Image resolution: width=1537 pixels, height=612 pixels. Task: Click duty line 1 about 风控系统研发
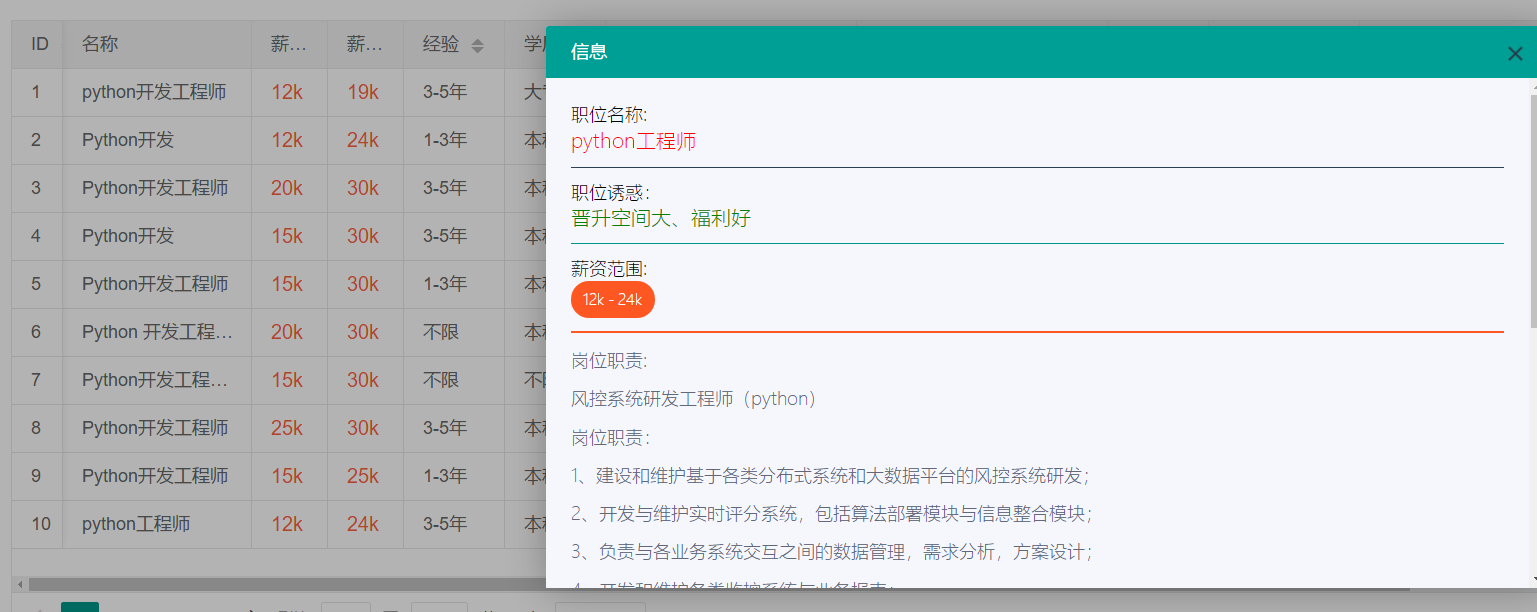[831, 476]
